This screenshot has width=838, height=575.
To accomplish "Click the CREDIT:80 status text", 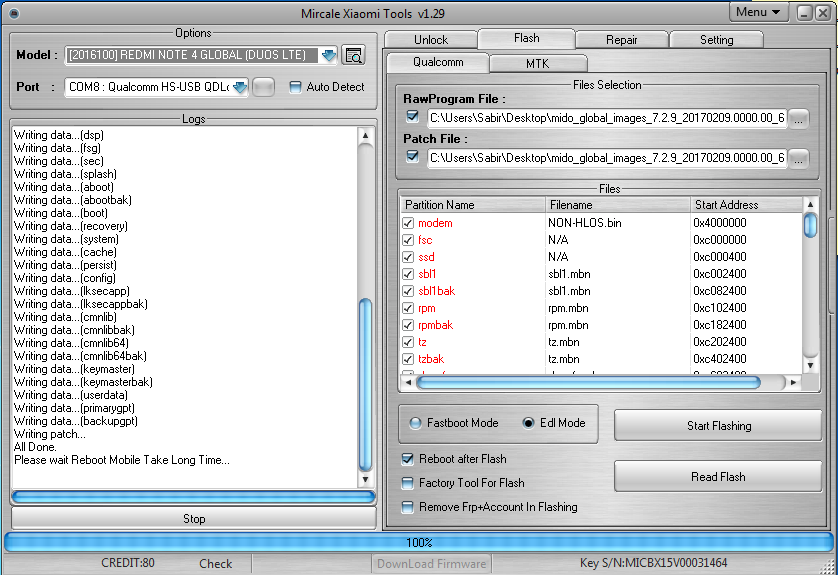I will tap(128, 563).
